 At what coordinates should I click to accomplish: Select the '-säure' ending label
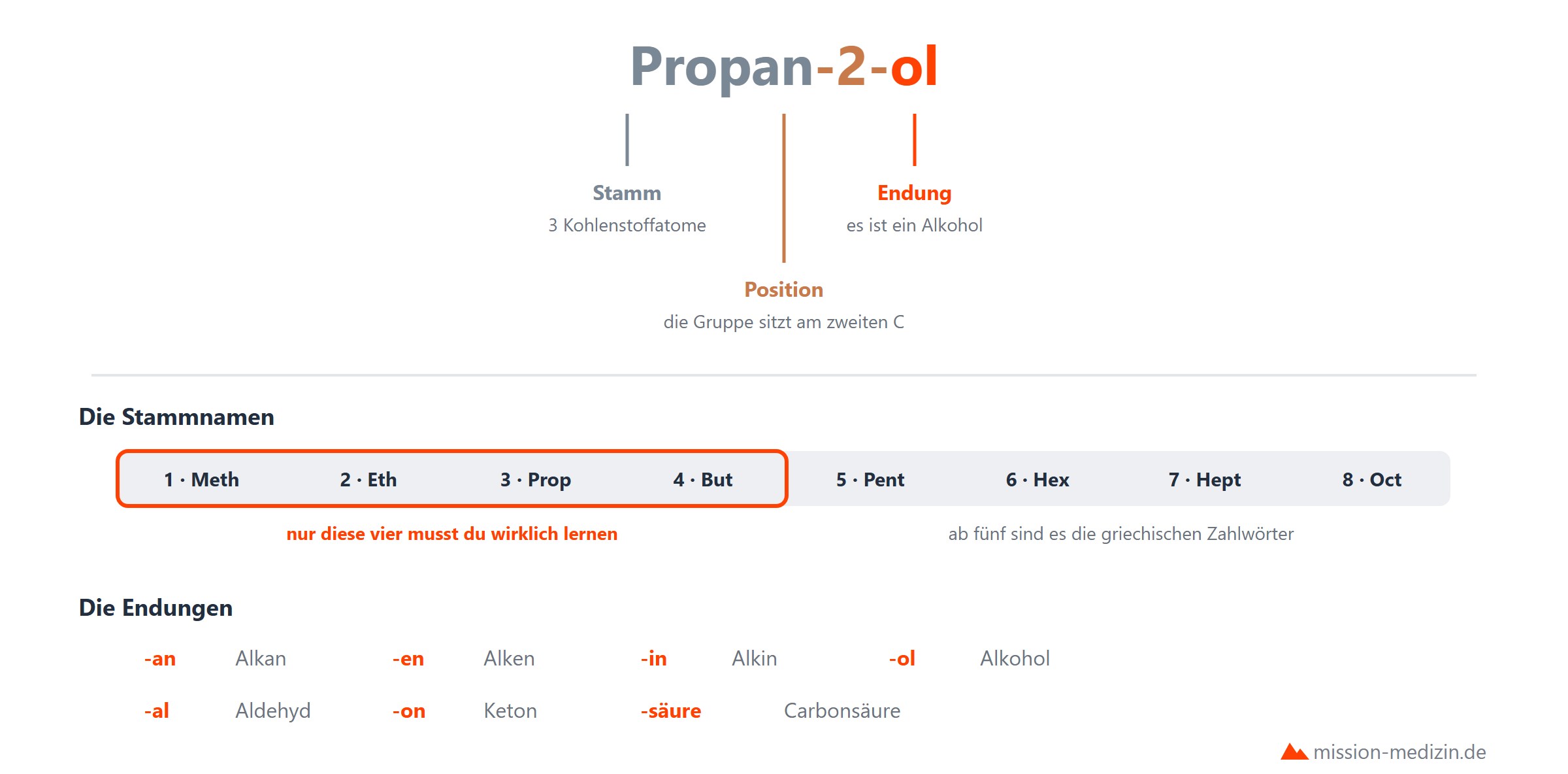(x=671, y=711)
